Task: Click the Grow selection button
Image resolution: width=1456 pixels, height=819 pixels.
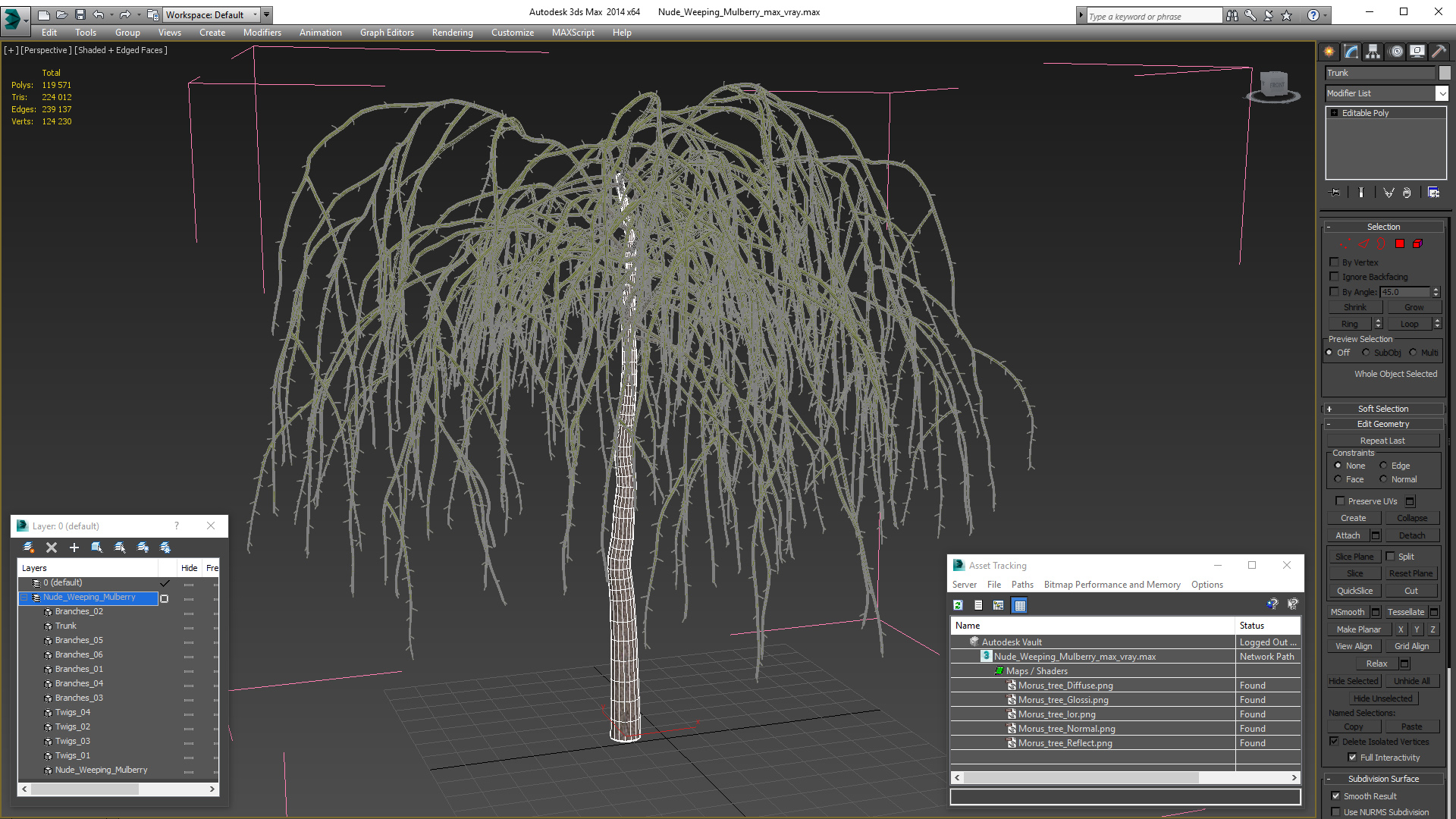Action: [1414, 307]
